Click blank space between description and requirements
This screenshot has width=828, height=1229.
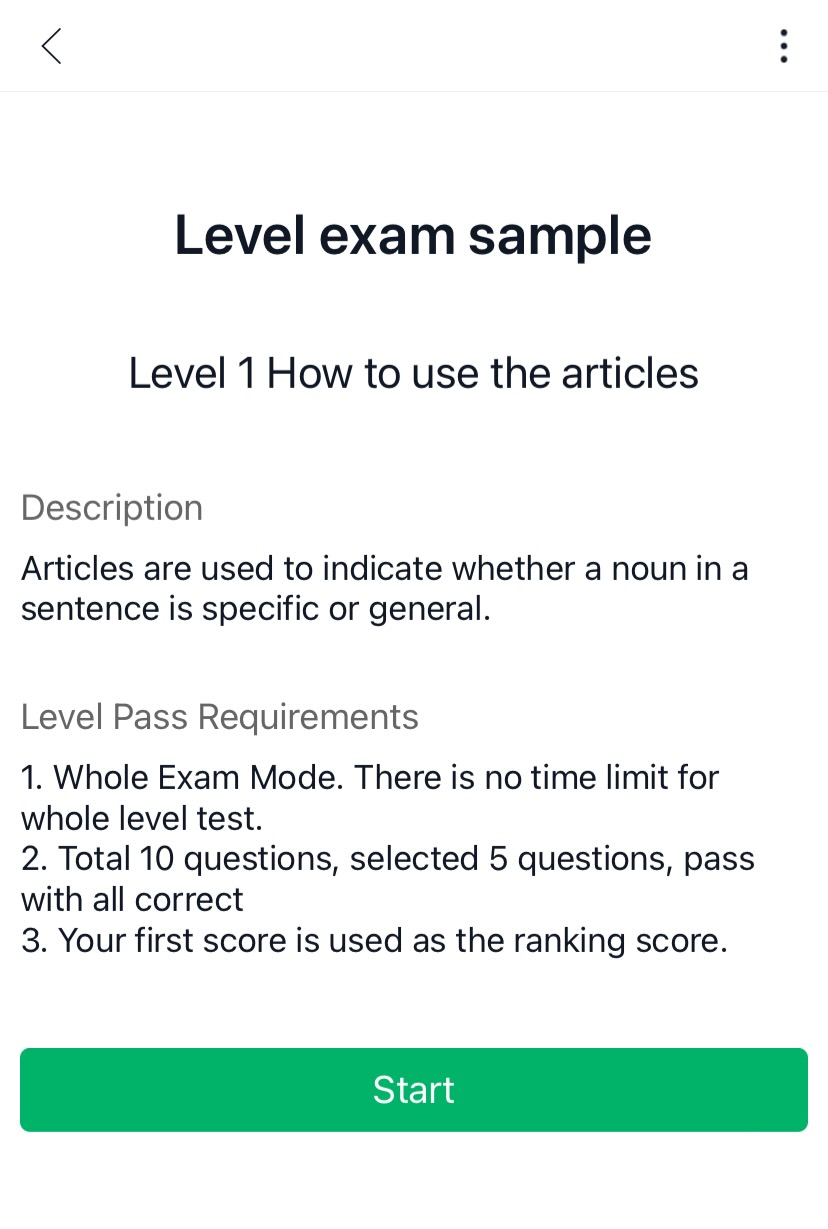(413, 663)
